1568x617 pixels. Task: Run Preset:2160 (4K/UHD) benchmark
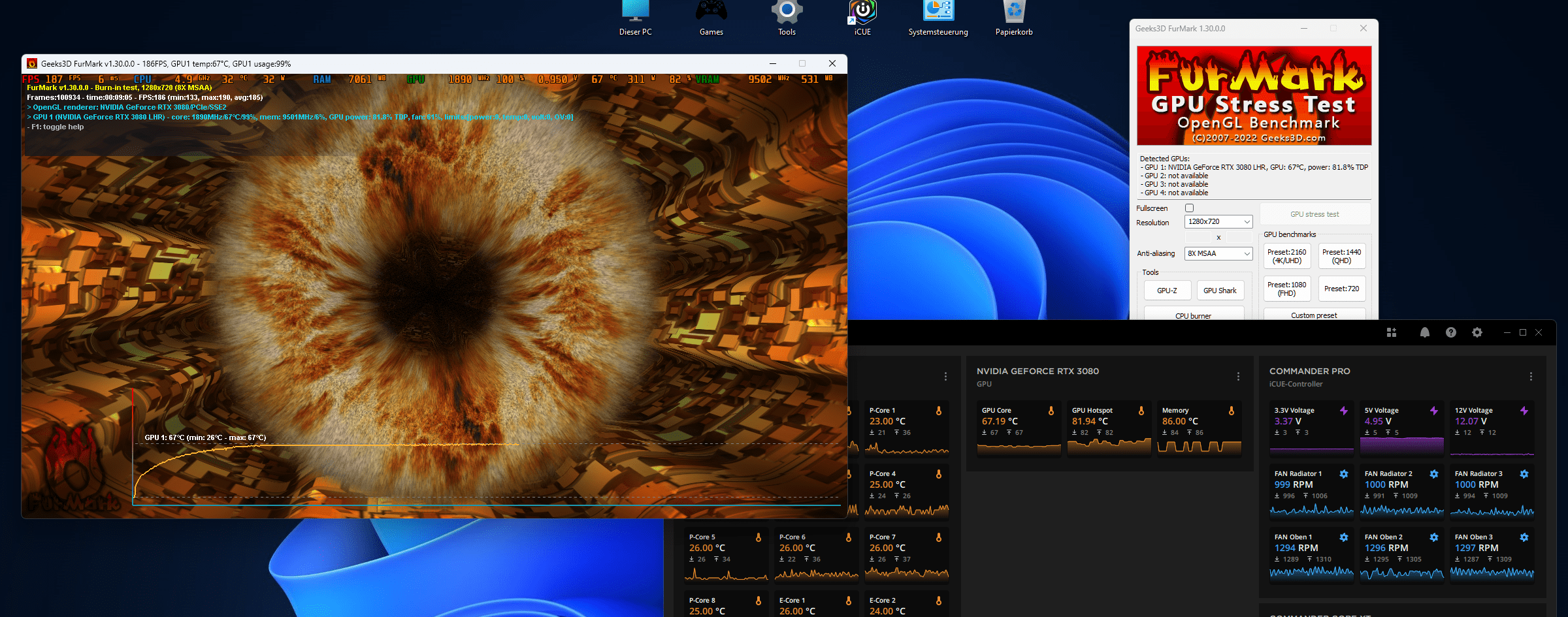[x=1286, y=257]
